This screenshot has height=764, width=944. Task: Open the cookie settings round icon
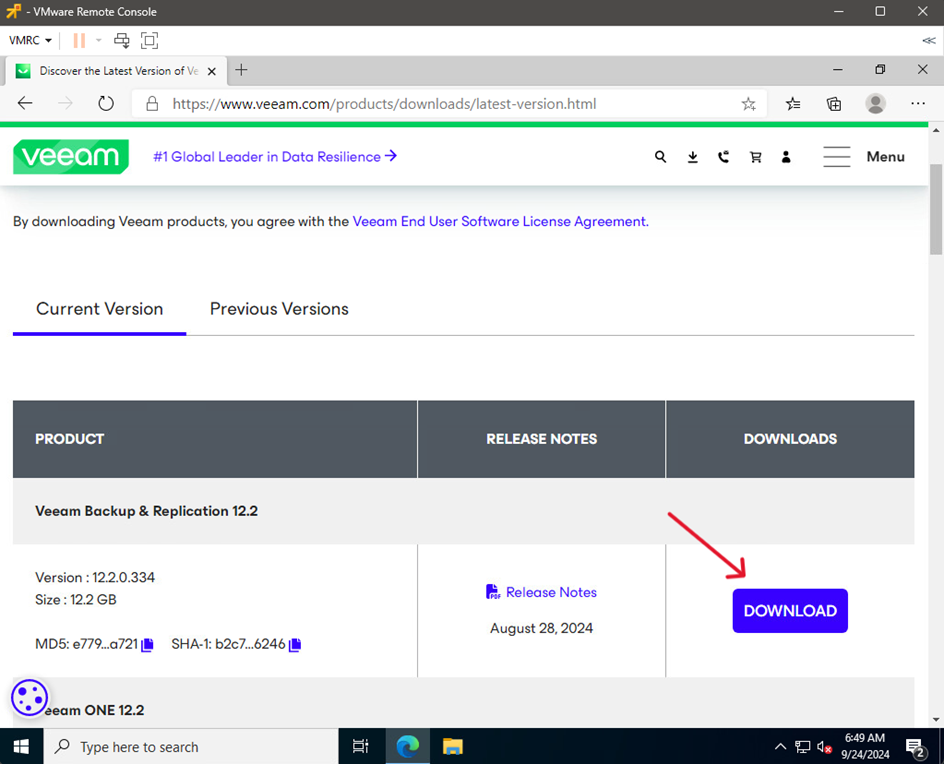click(x=29, y=698)
